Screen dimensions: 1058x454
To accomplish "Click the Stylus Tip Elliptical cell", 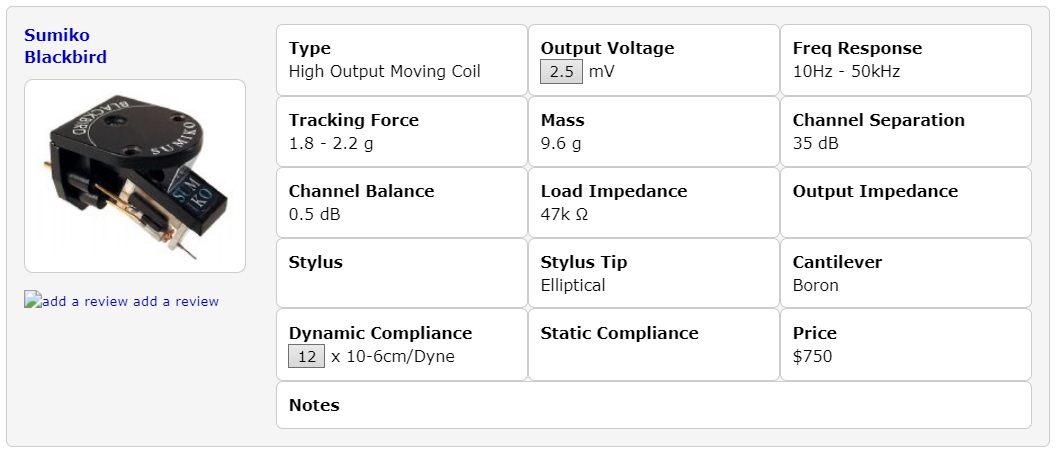I will (653, 273).
